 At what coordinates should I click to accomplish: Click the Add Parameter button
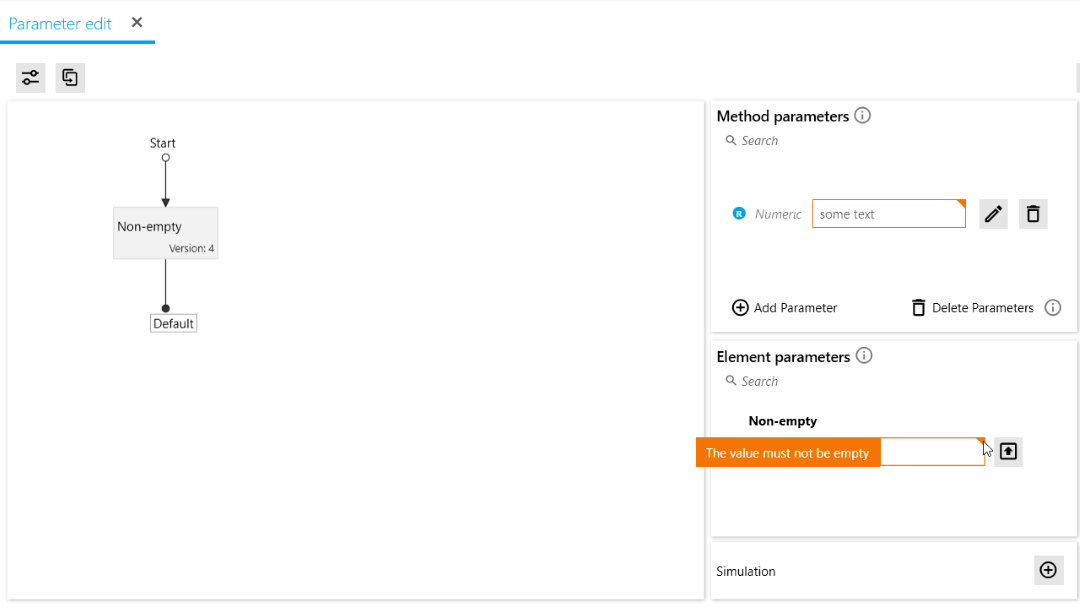[x=785, y=308]
